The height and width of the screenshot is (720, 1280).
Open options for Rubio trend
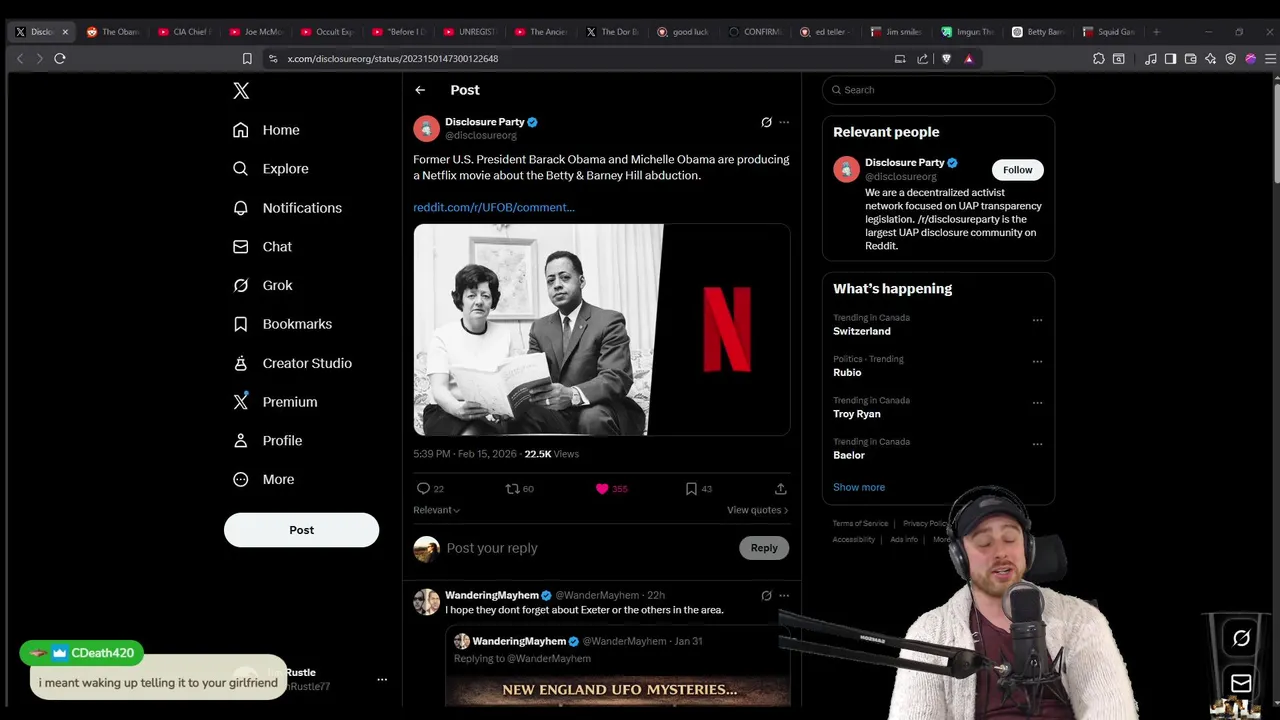click(x=1037, y=361)
